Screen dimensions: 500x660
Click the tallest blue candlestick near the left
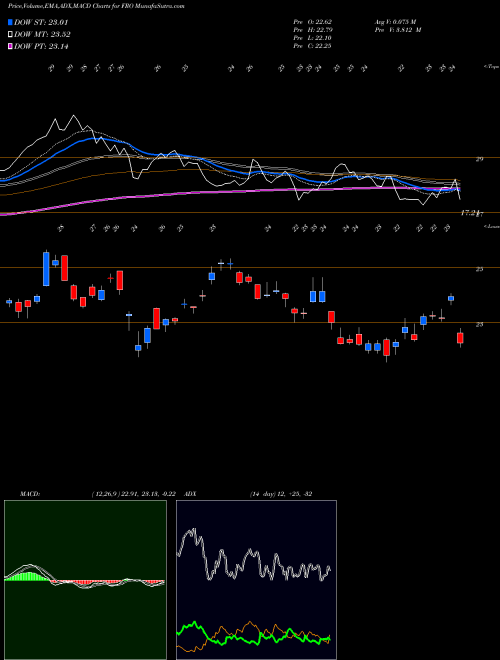[46, 269]
